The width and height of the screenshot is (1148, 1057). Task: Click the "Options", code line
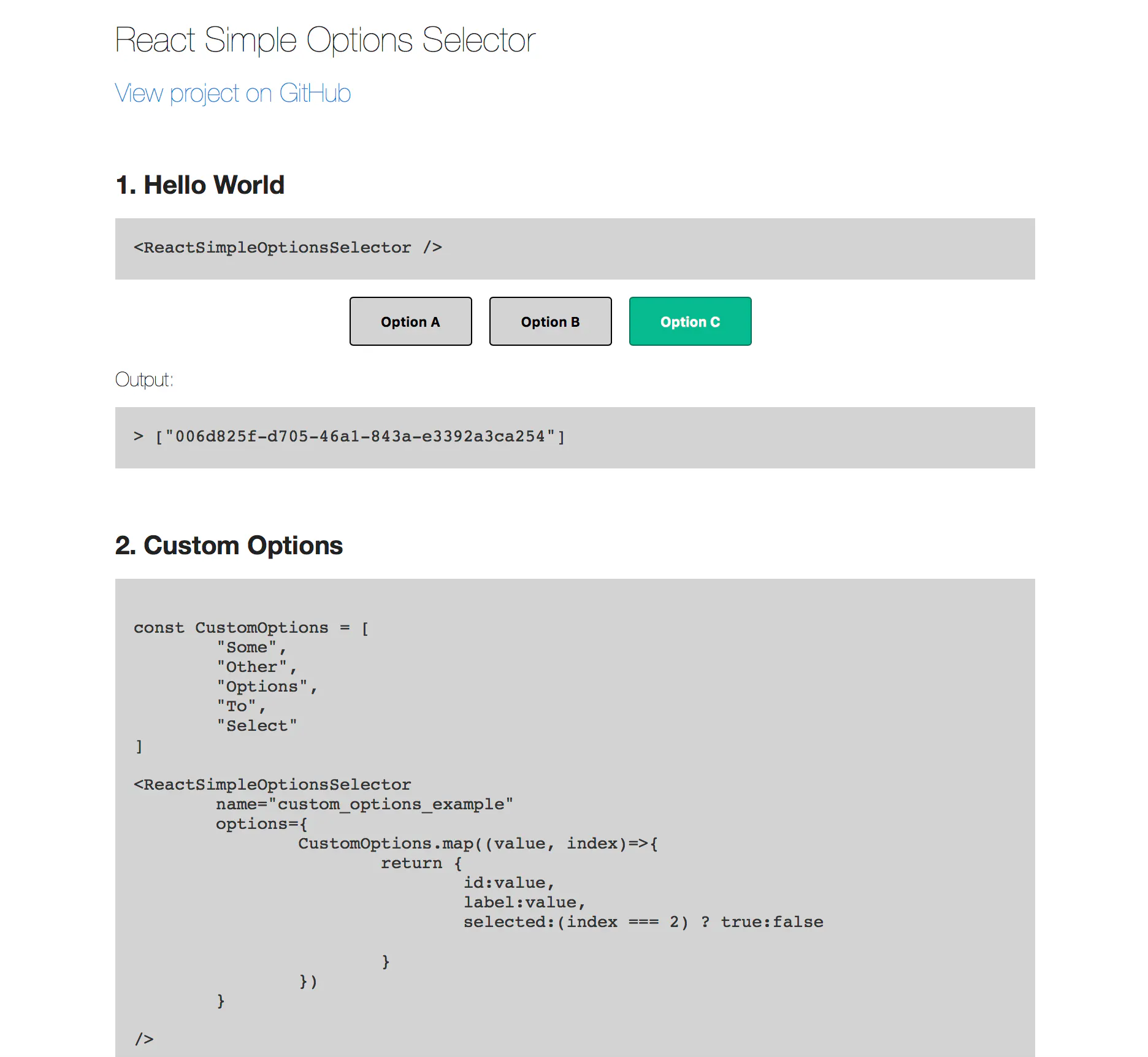(x=267, y=687)
